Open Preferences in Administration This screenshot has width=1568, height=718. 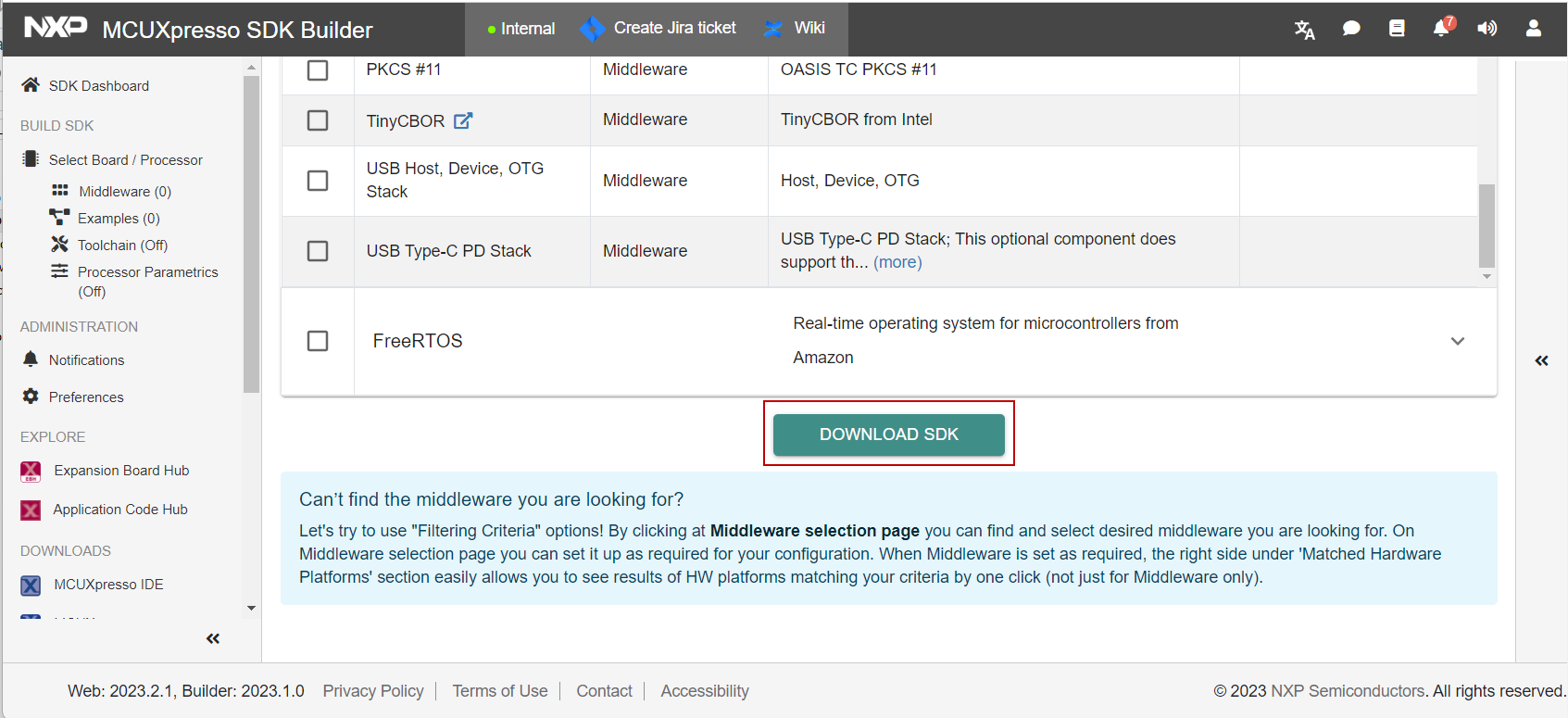[x=86, y=397]
